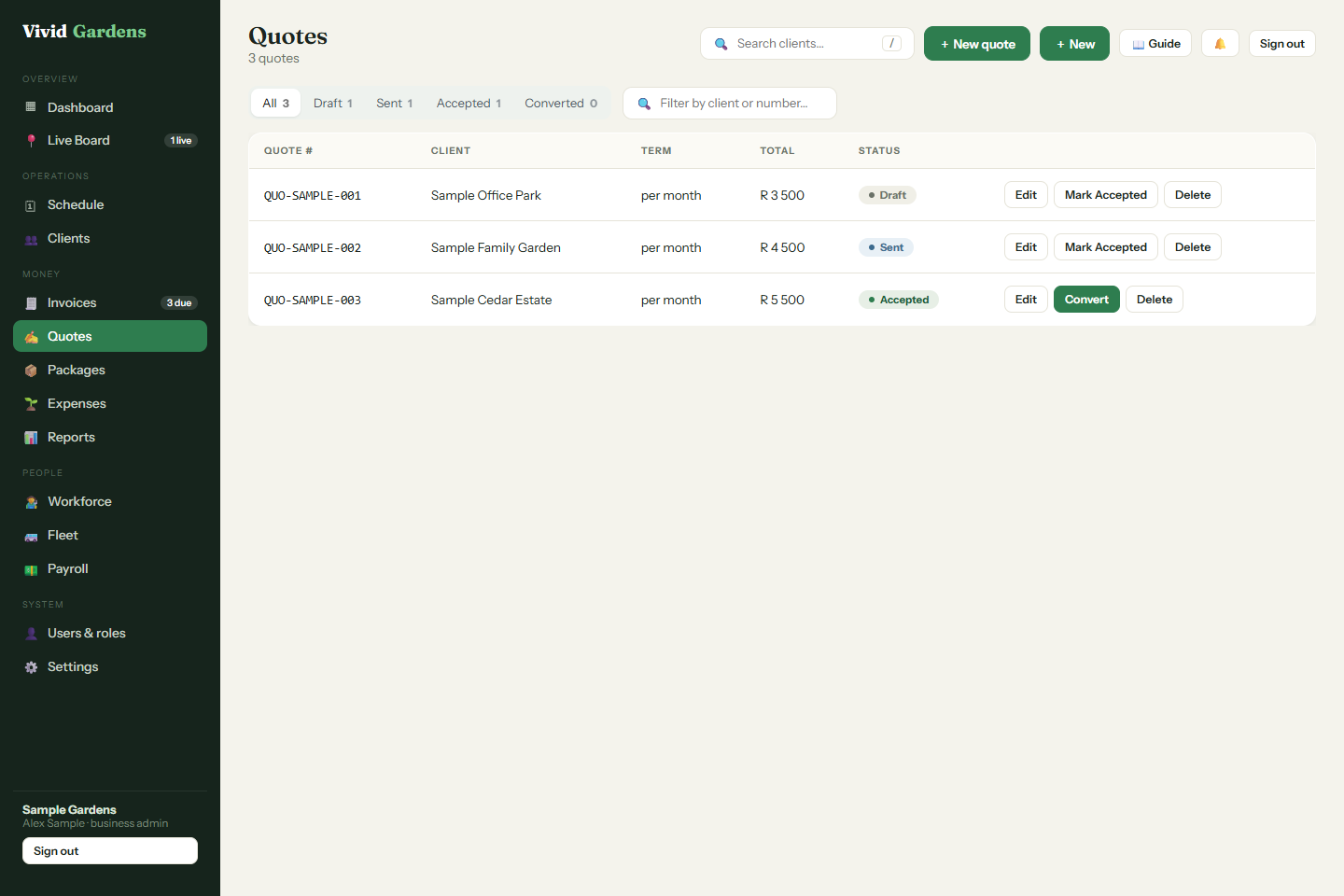Viewport: 1344px width, 896px height.
Task: Sign out using the top-right button
Action: (x=1281, y=44)
